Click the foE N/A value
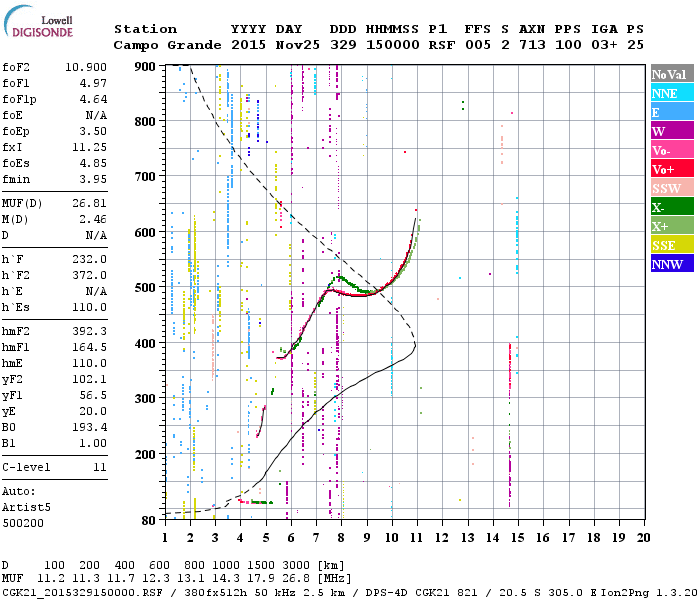This screenshot has width=700, height=600. click(96, 115)
